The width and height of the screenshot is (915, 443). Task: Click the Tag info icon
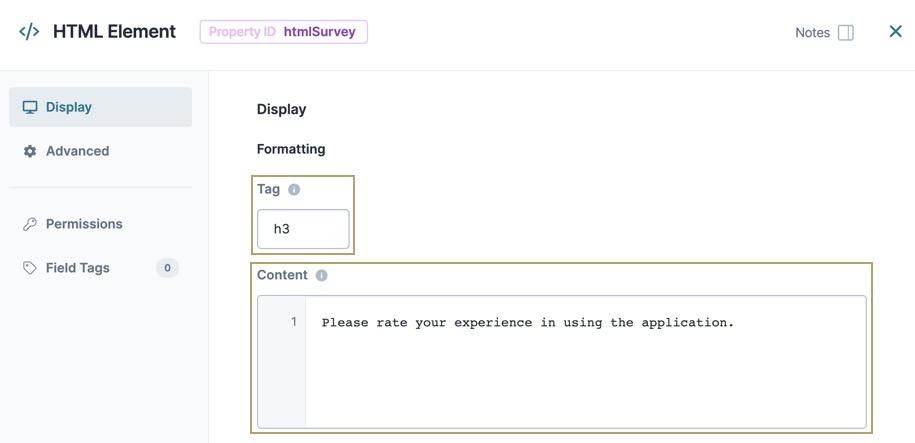click(x=294, y=190)
